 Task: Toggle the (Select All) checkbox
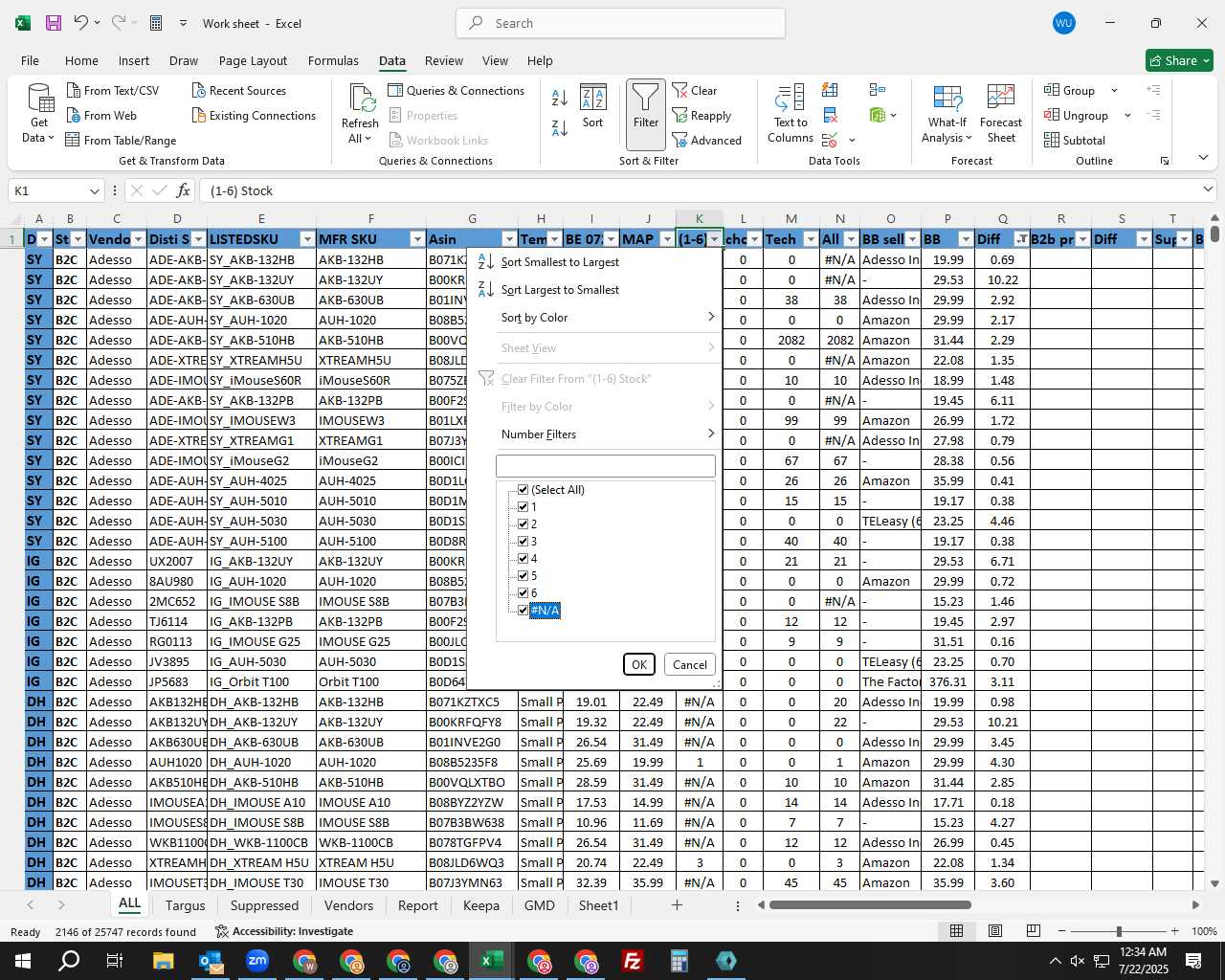(x=523, y=489)
